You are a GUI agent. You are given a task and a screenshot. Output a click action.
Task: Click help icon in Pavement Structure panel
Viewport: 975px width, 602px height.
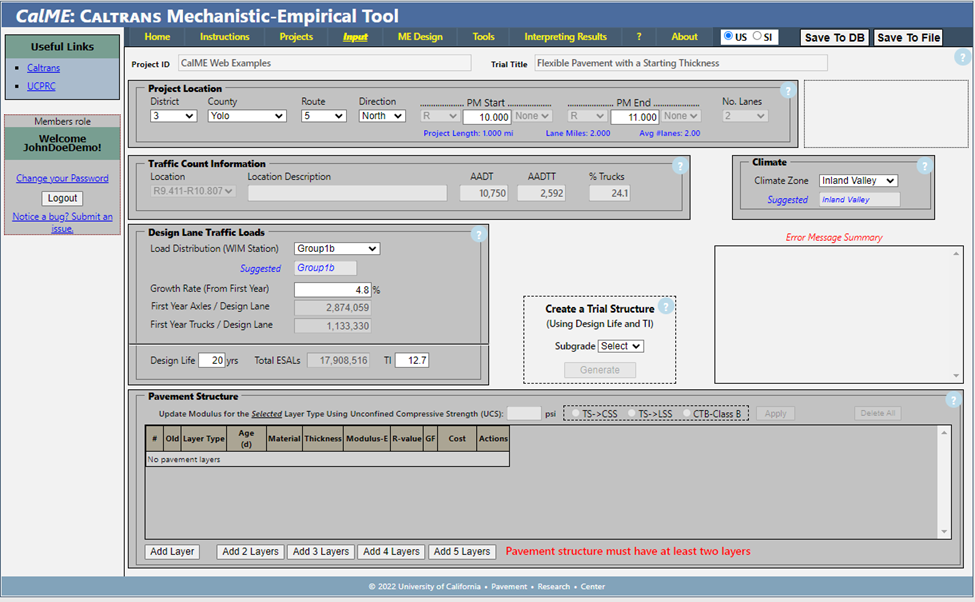954,399
